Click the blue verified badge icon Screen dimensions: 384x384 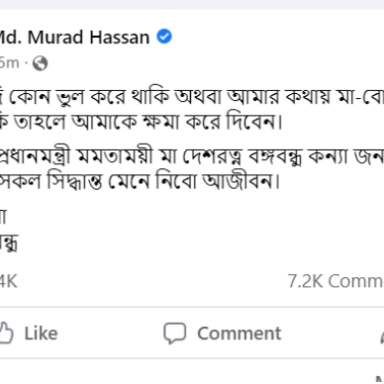[164, 36]
